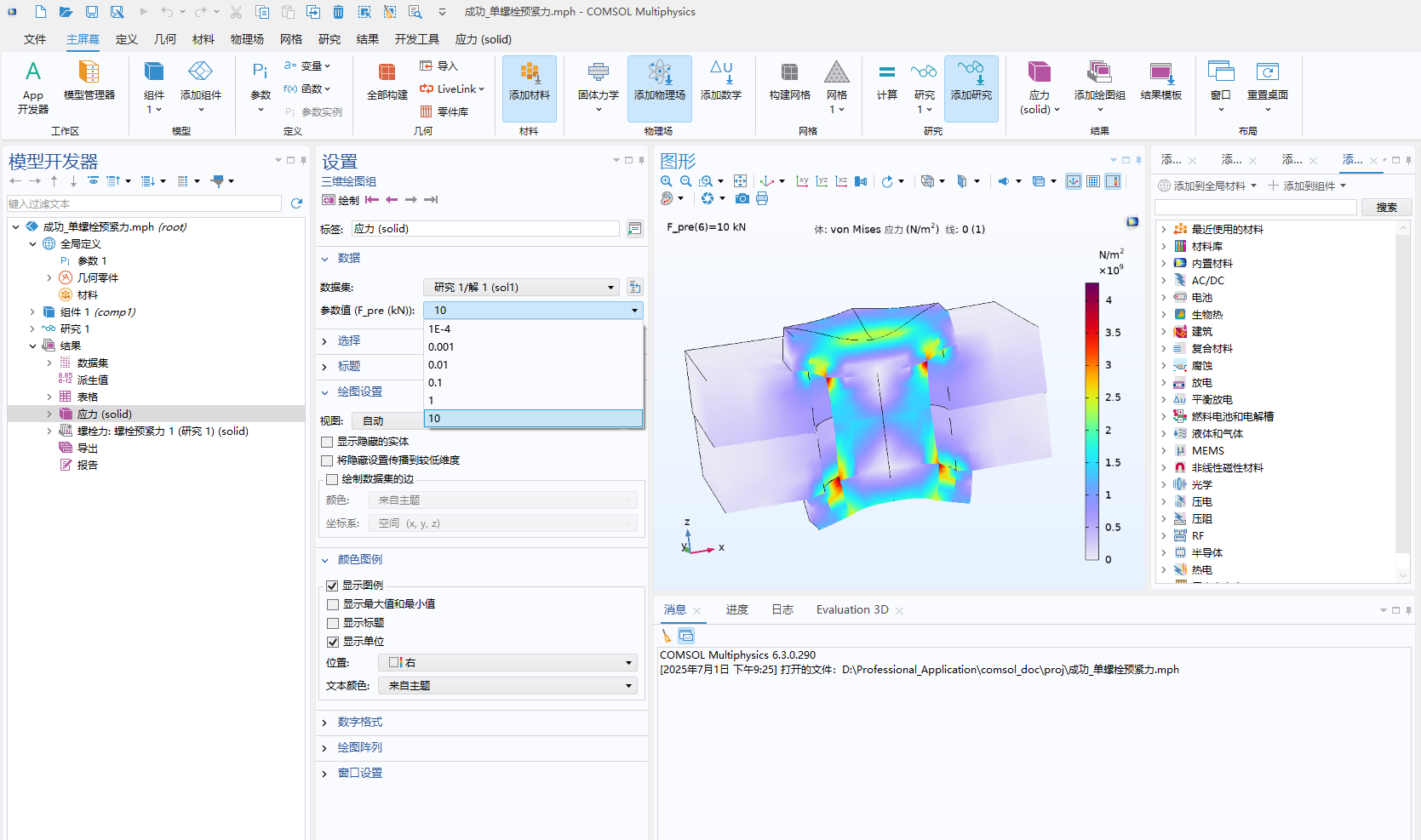Switch to the 进度 tab
1421x840 pixels.
737,609
